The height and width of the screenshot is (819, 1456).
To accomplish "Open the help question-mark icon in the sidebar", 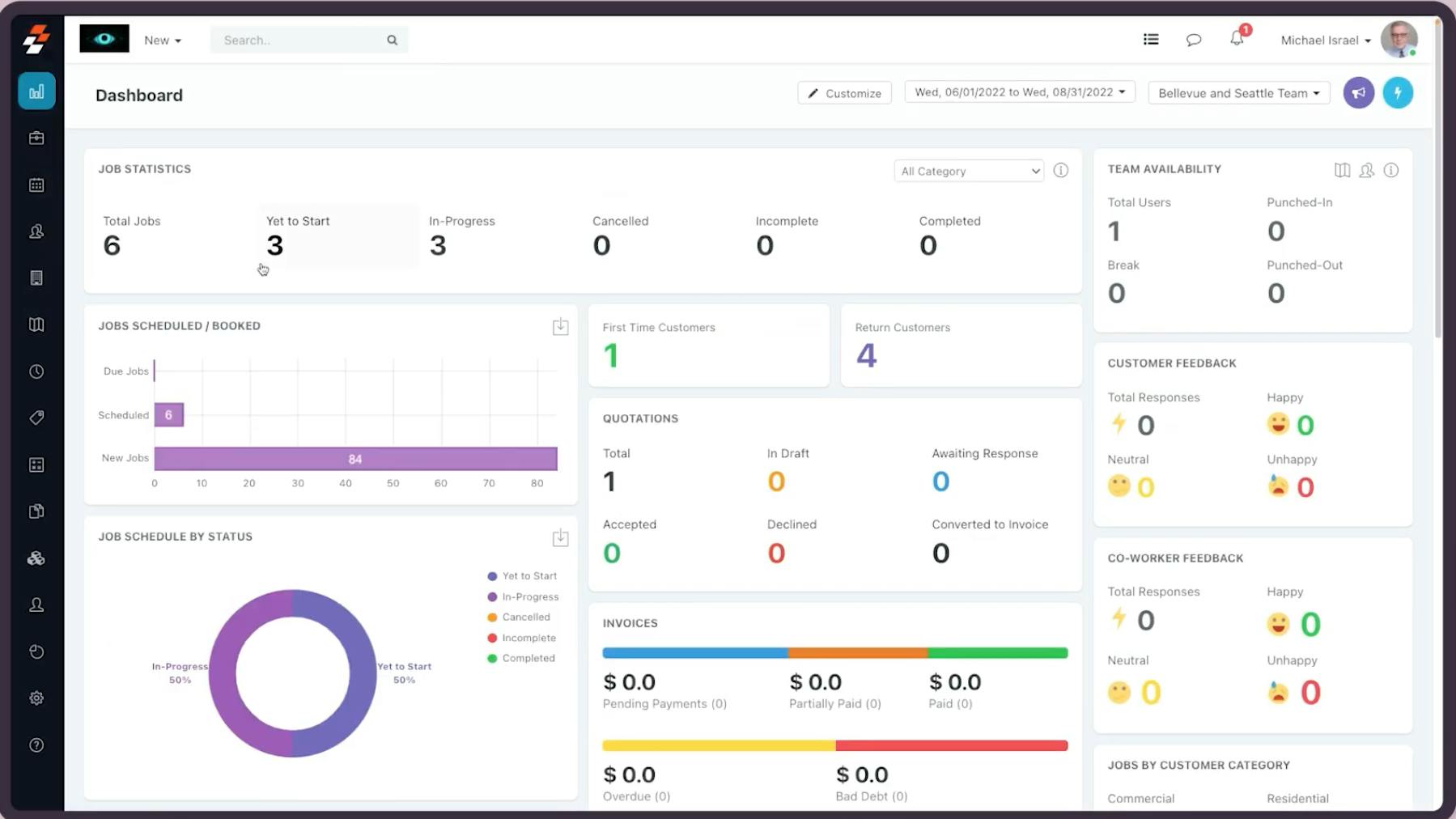I will pyautogui.click(x=36, y=745).
